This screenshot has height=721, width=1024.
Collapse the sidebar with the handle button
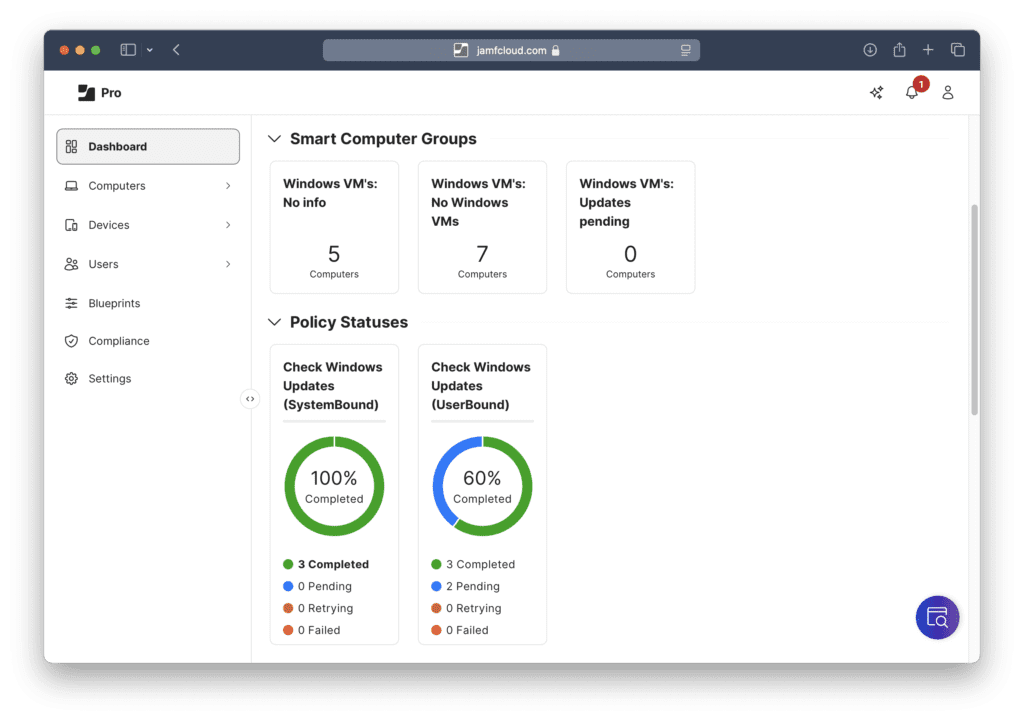[250, 399]
